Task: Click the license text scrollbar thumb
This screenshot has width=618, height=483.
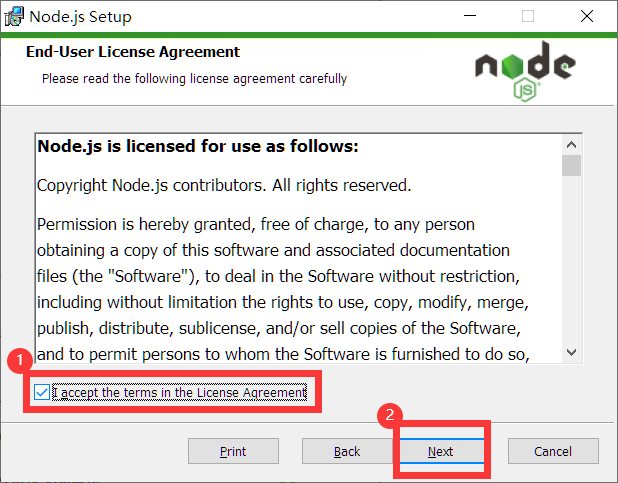Action: pos(571,166)
